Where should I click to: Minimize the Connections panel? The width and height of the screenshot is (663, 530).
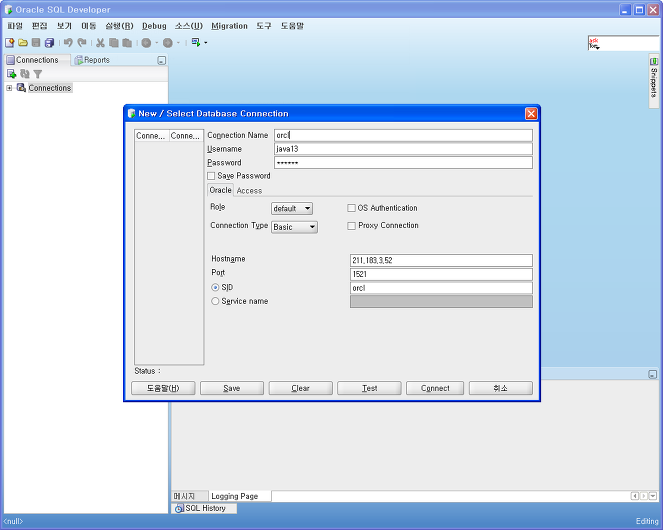[x=162, y=60]
